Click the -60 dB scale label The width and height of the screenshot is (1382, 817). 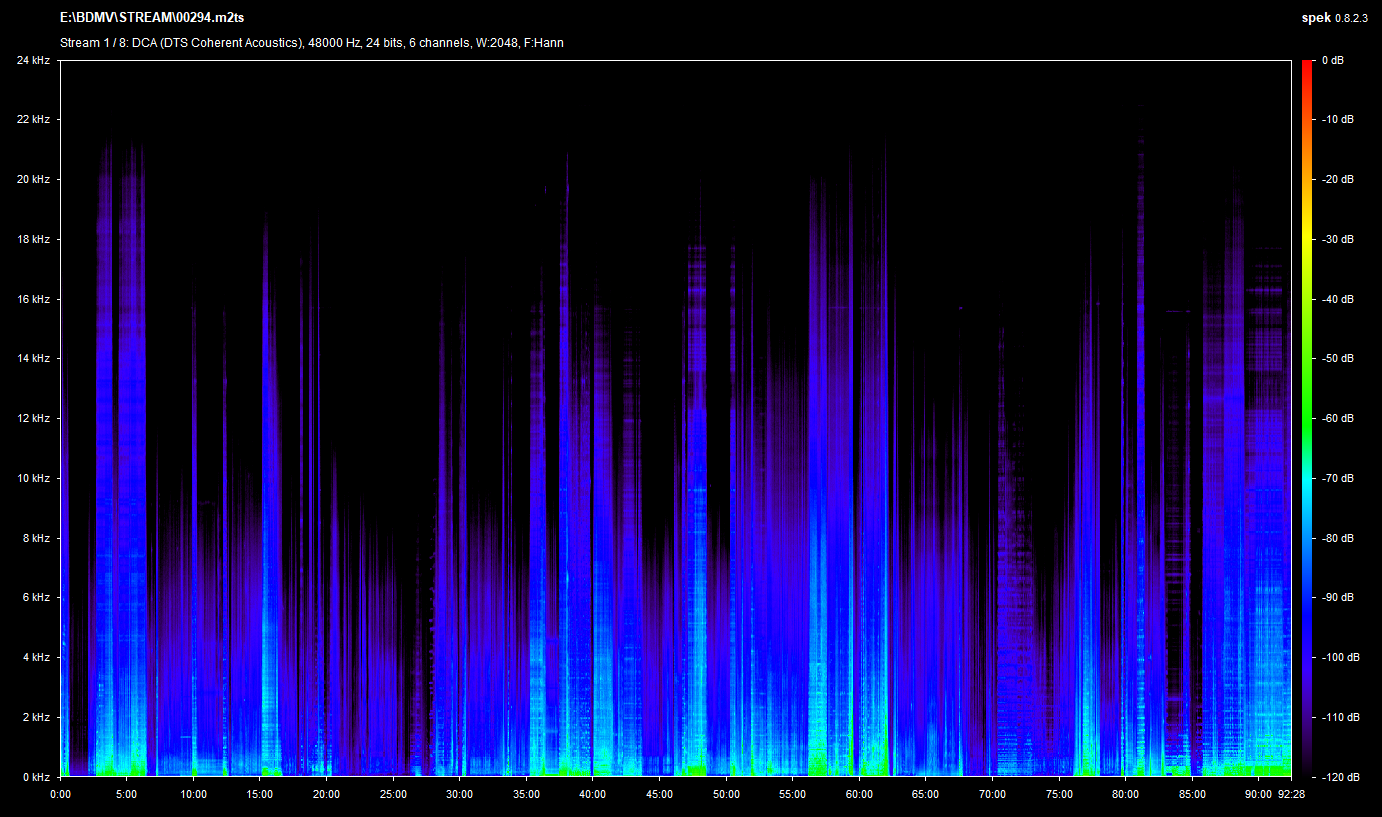[x=1336, y=419]
